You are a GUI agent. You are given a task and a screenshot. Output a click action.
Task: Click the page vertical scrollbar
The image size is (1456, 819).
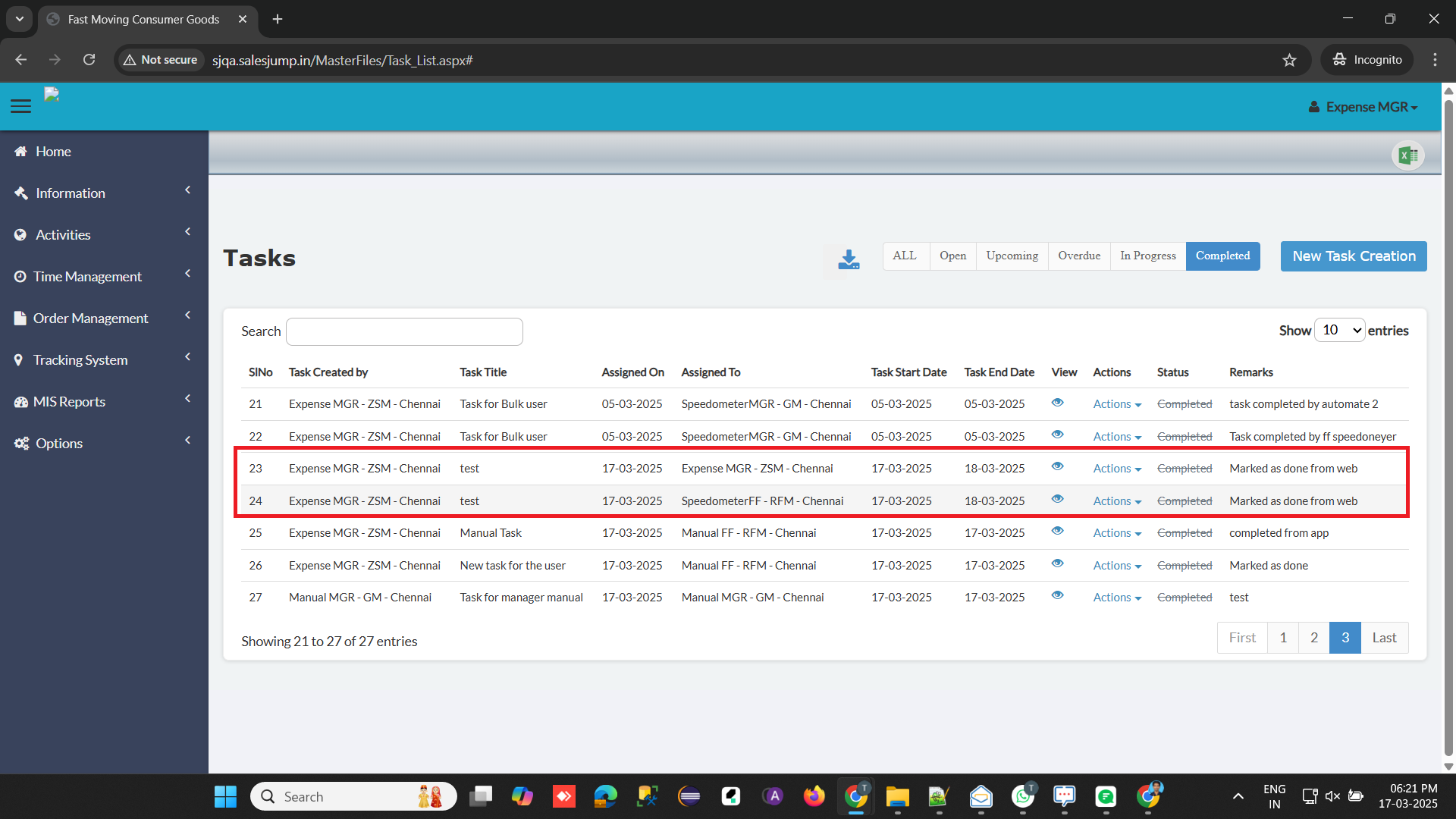(x=1448, y=428)
